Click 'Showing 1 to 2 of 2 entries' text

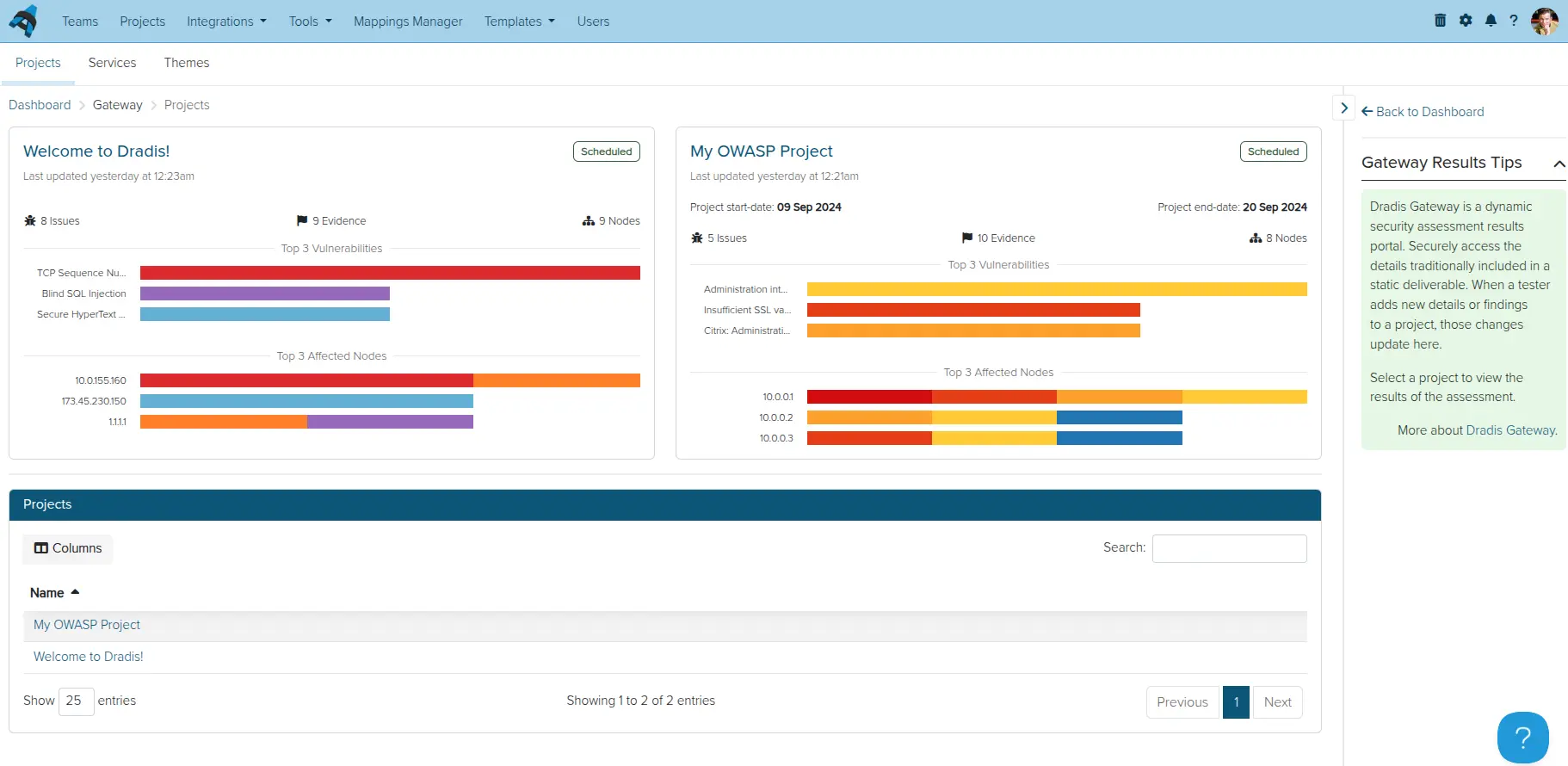[641, 701]
